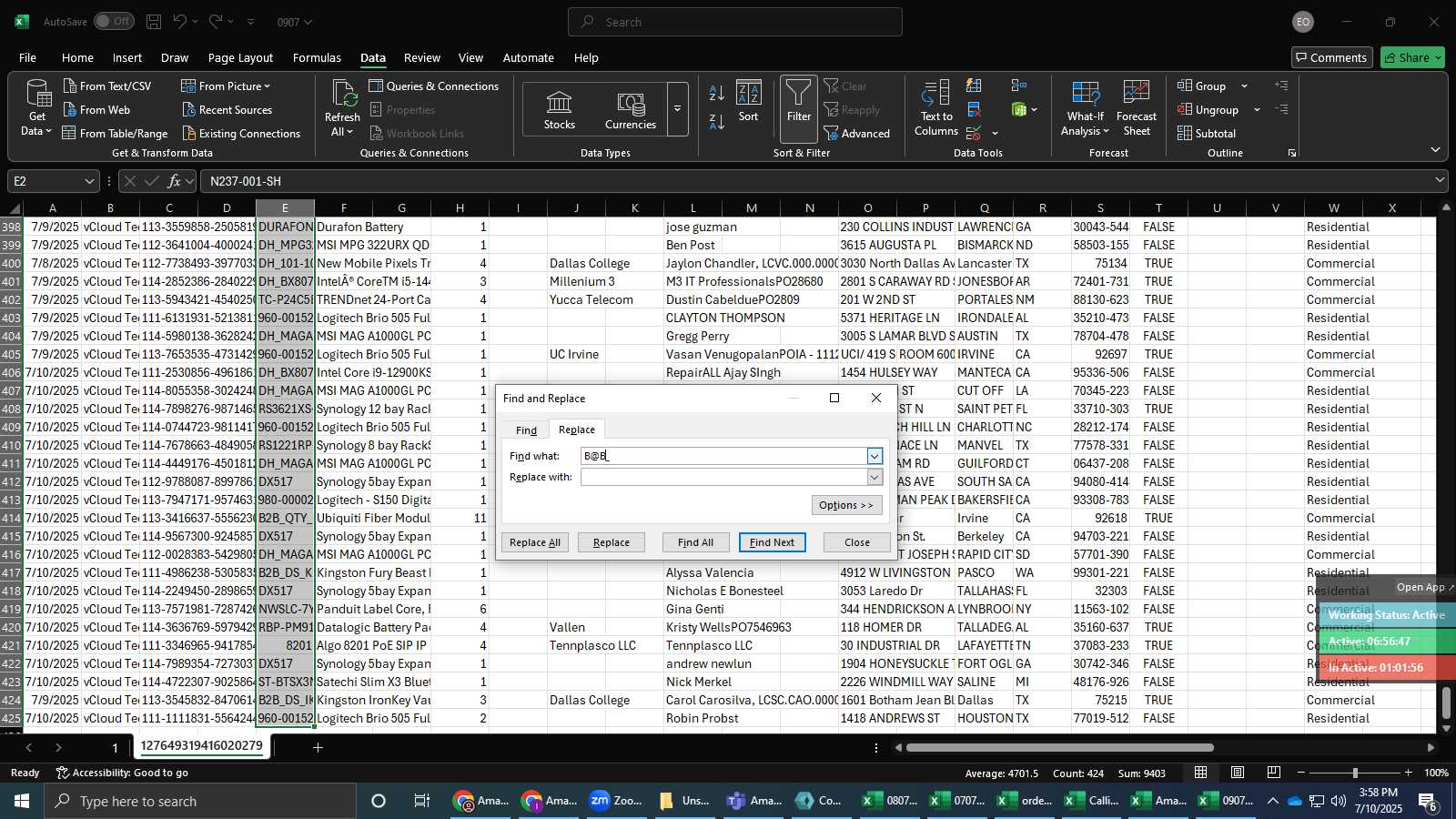Expand the Data Types gallery
The width and height of the screenshot is (1456, 819).
click(677, 109)
